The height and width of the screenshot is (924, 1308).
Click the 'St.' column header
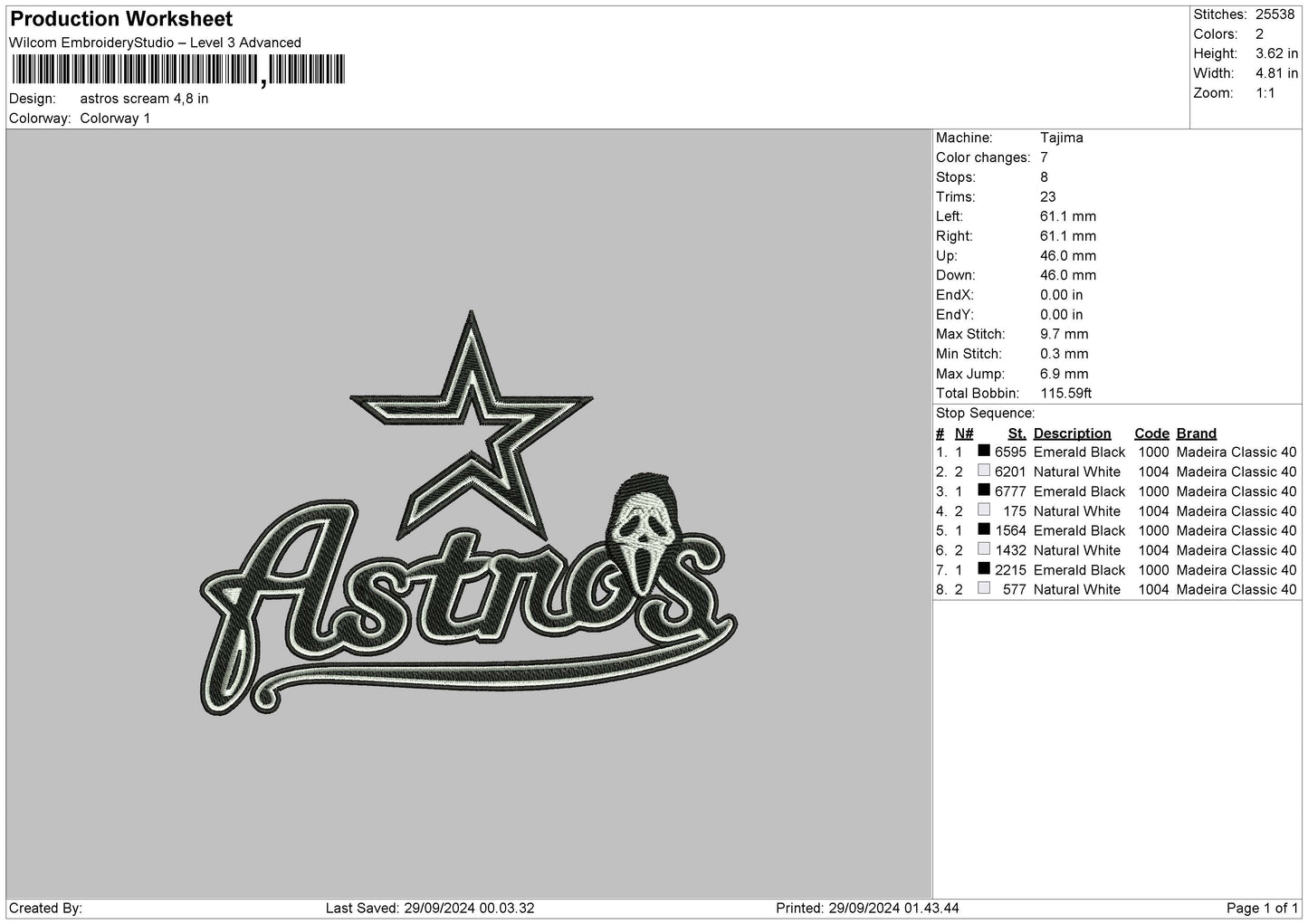pos(1017,433)
